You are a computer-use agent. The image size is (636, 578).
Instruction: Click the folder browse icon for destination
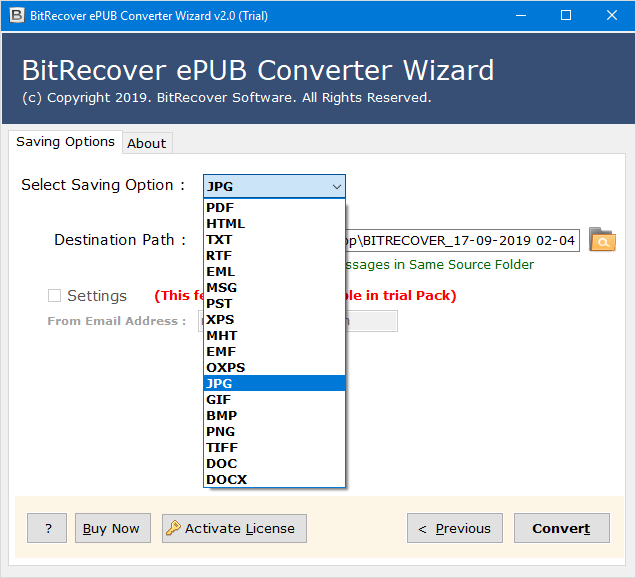coord(602,240)
